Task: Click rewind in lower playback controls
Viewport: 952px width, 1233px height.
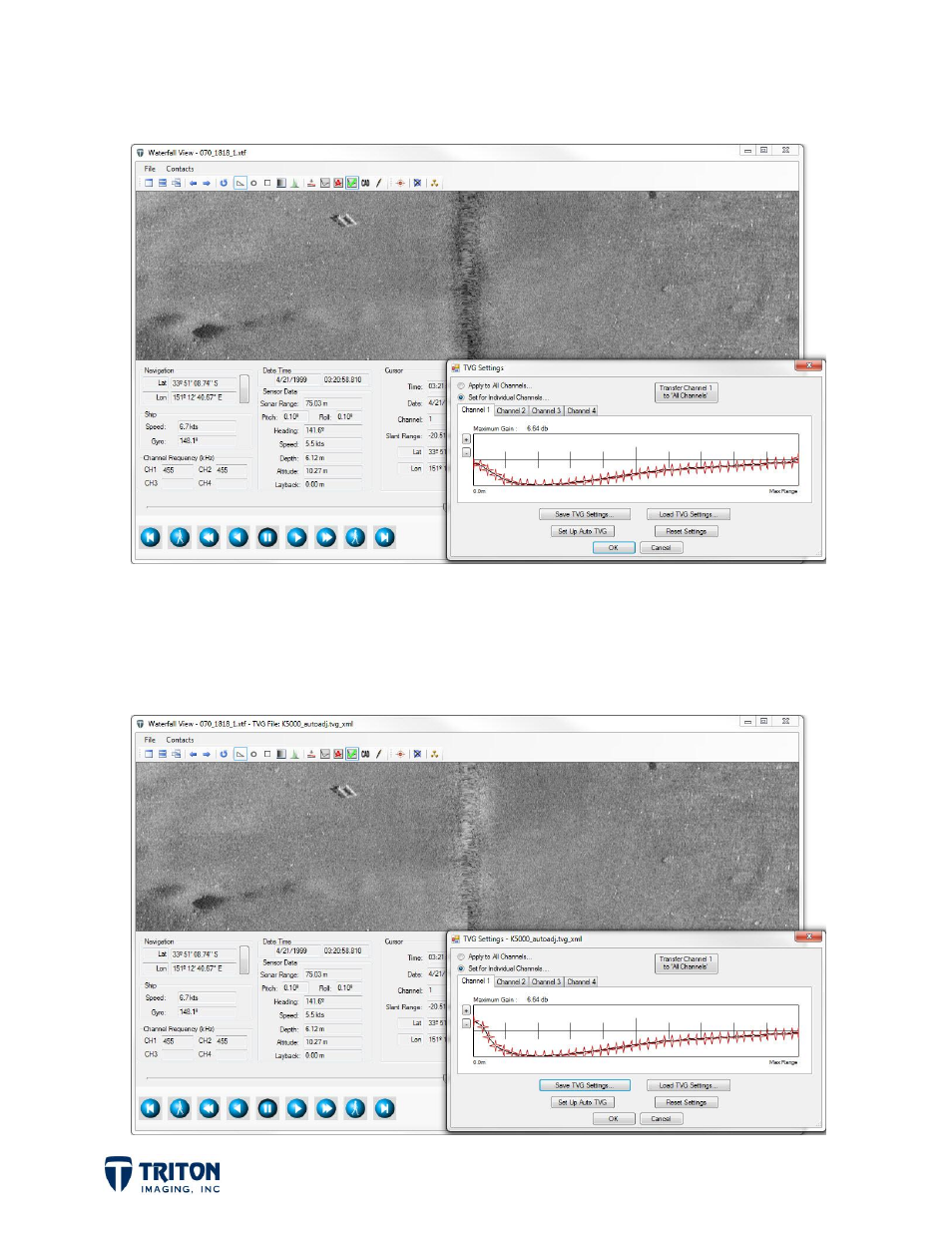Action: pyautogui.click(x=209, y=1108)
